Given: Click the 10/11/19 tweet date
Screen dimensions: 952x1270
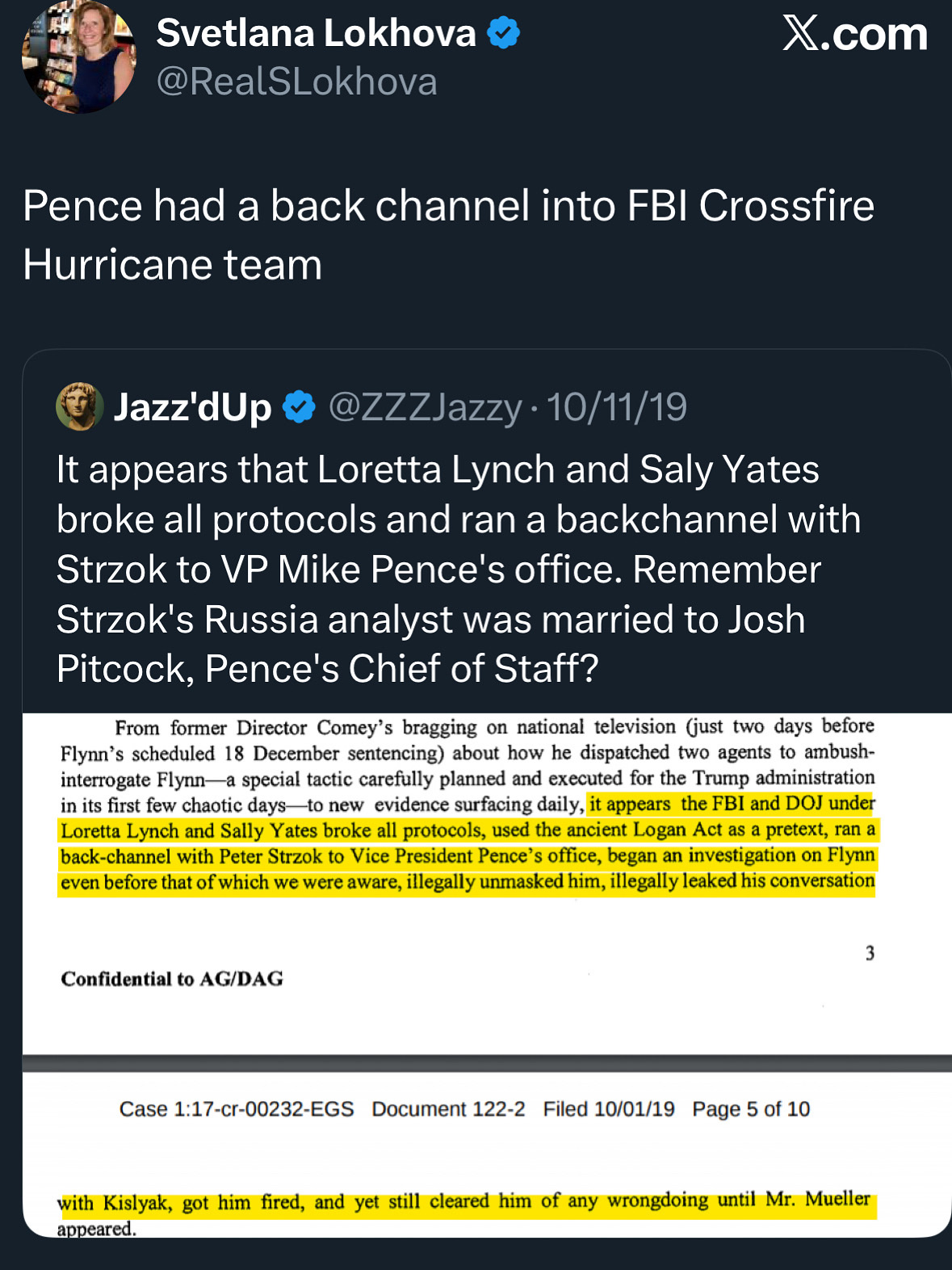Looking at the screenshot, I should coord(617,406).
